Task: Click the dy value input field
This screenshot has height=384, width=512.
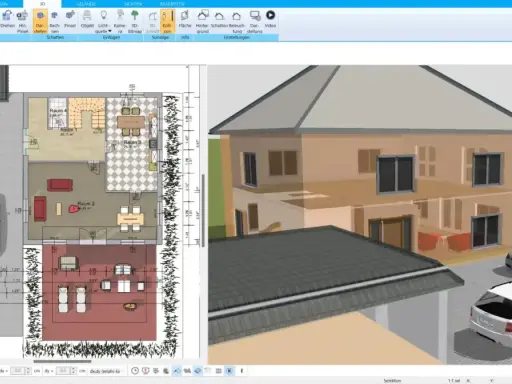Action: click(64, 371)
